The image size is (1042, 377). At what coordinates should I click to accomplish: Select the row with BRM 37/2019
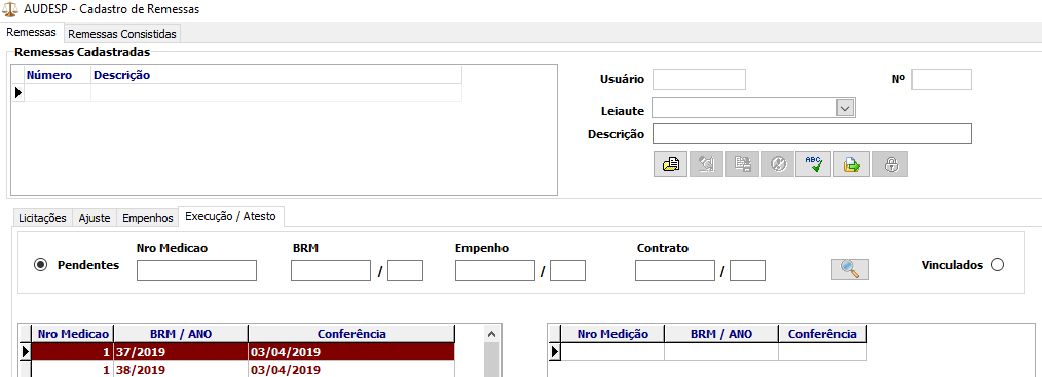click(243, 352)
